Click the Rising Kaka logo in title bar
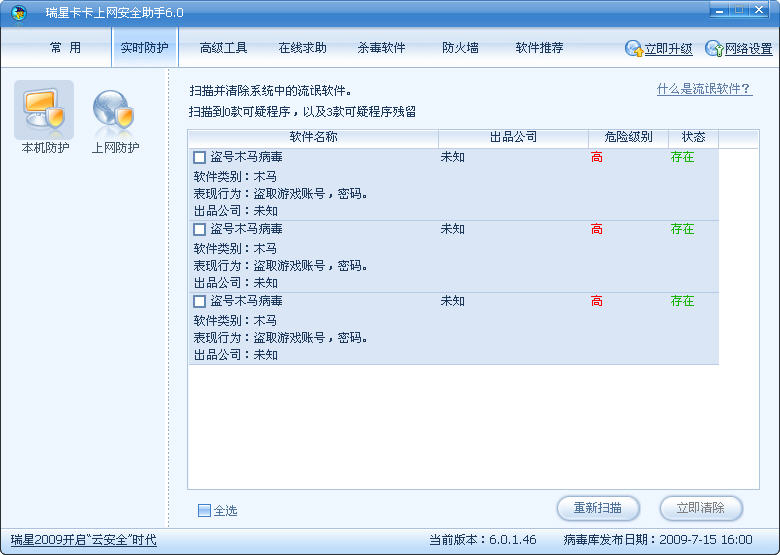780x555 pixels. (x=18, y=12)
